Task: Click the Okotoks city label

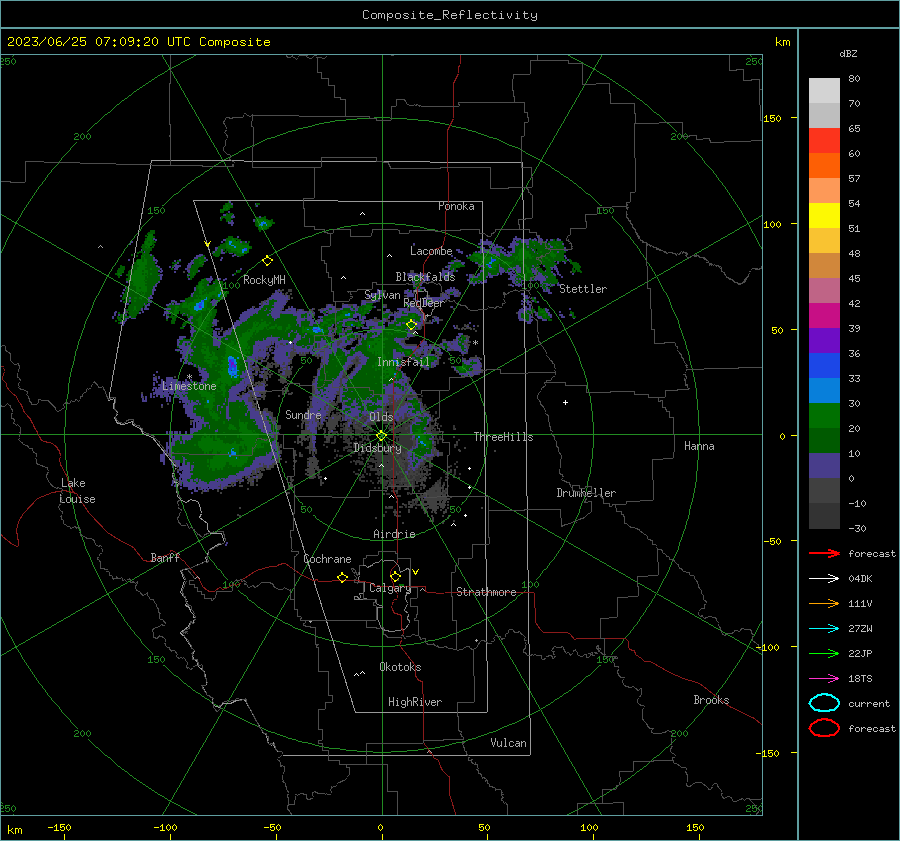Action: pos(400,667)
